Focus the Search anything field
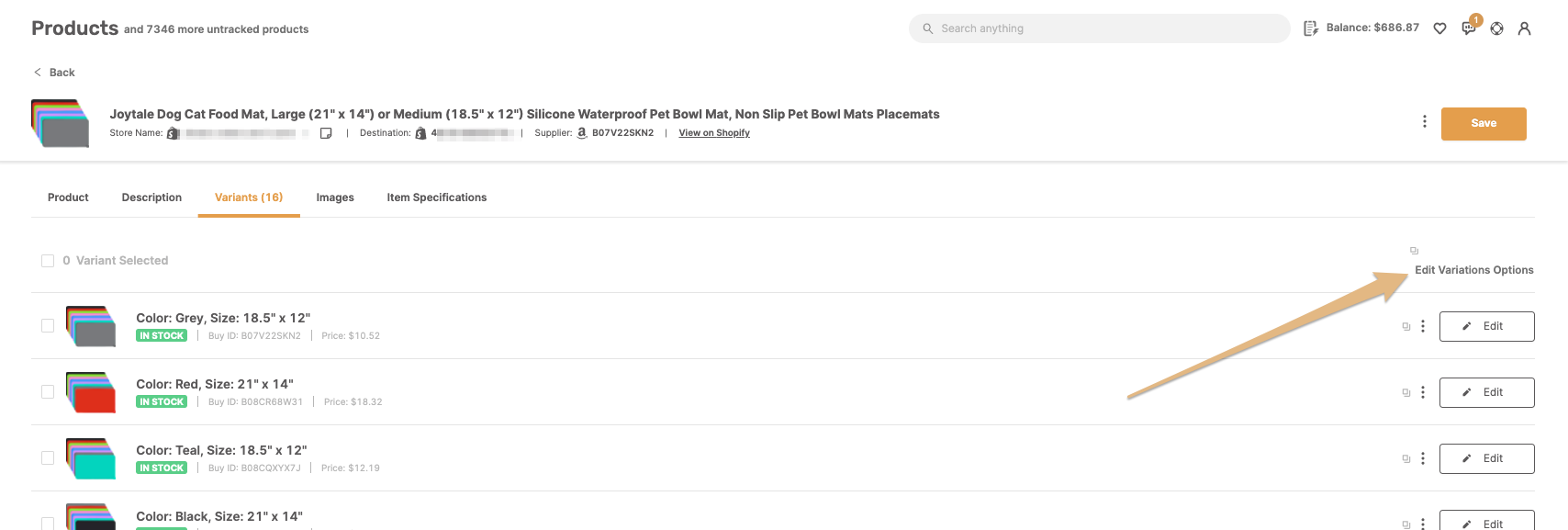The height and width of the screenshot is (530, 1568). [1100, 28]
